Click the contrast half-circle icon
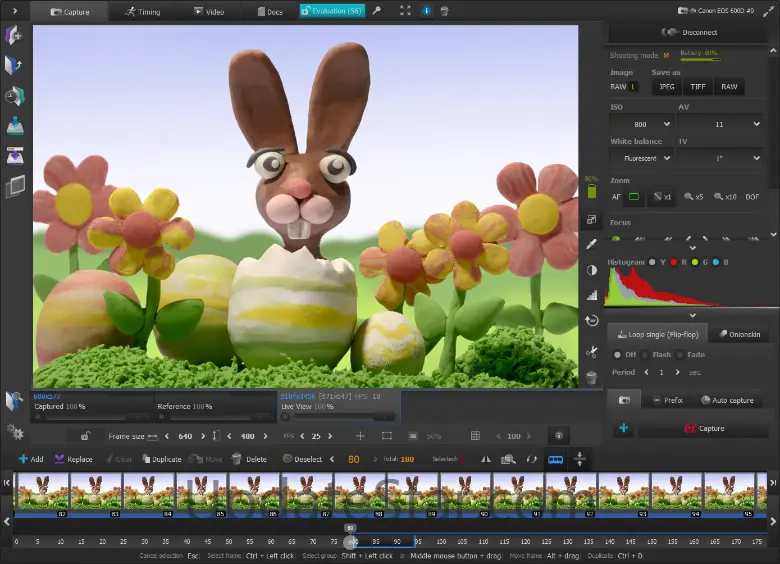Screen dimensions: 780x564 [591, 270]
